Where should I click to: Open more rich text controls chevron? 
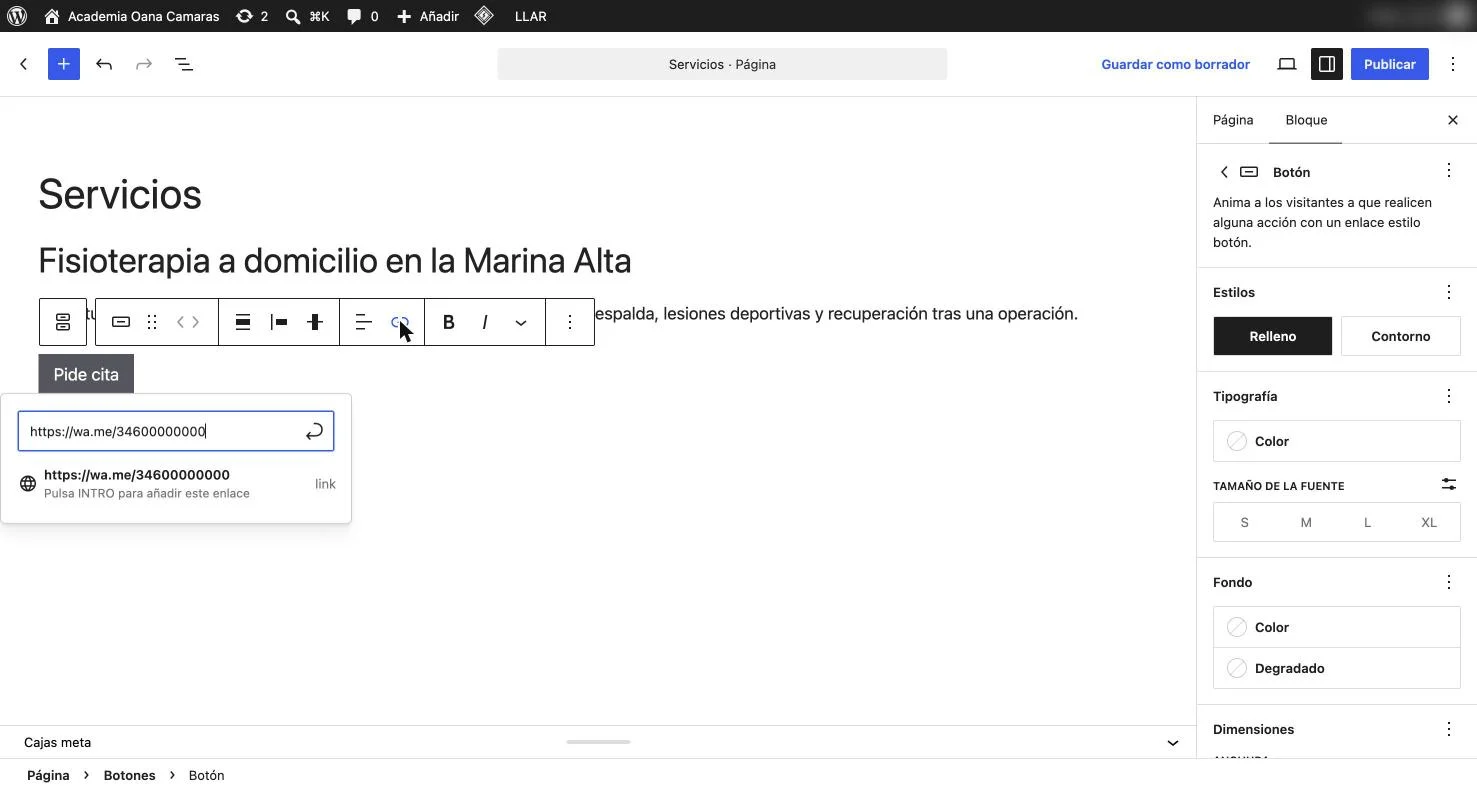point(521,322)
